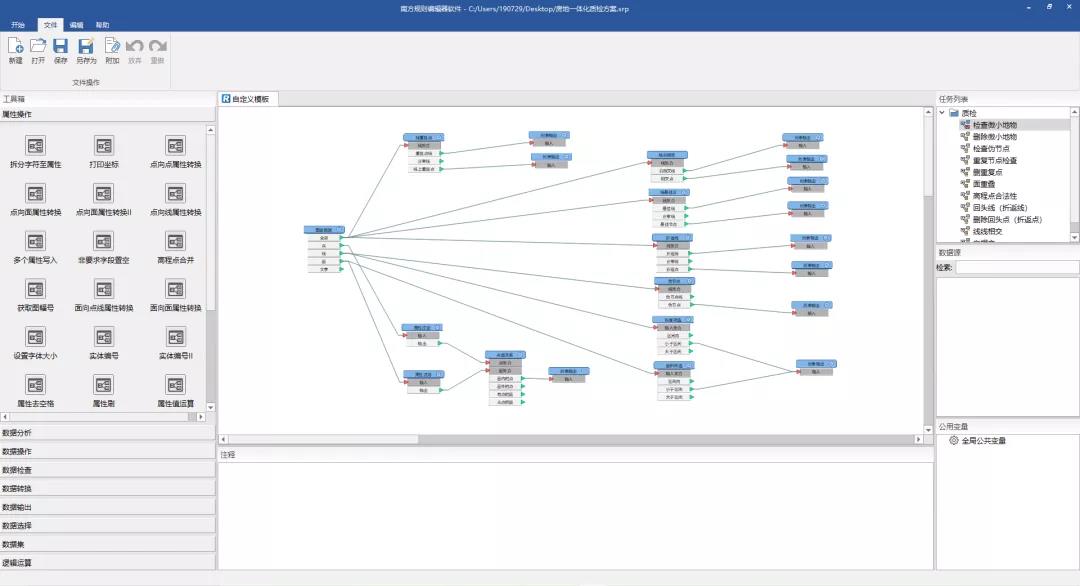
Task: Click the 附加 (Attach) icon
Action: tap(112, 46)
